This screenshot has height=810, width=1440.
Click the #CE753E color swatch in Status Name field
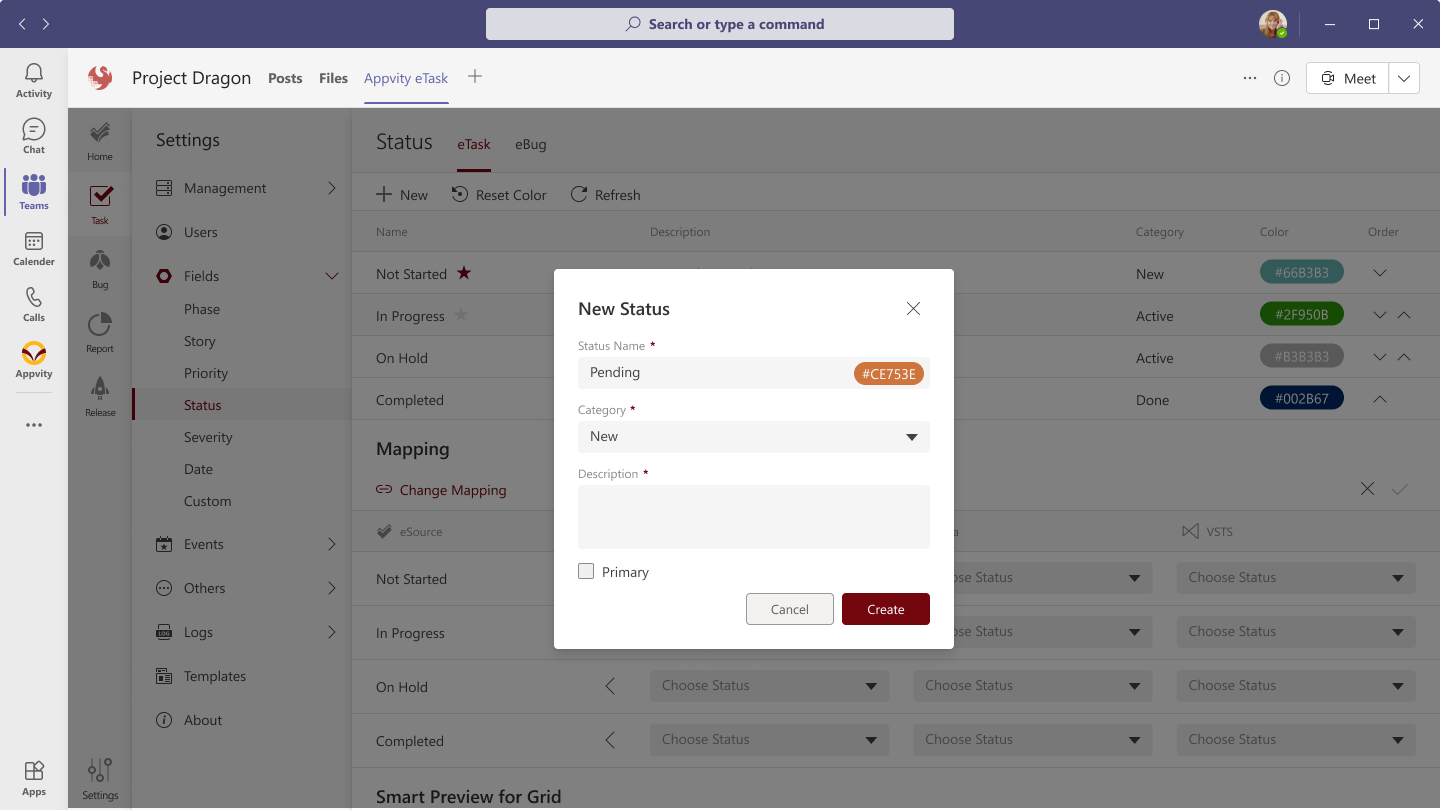coord(888,372)
